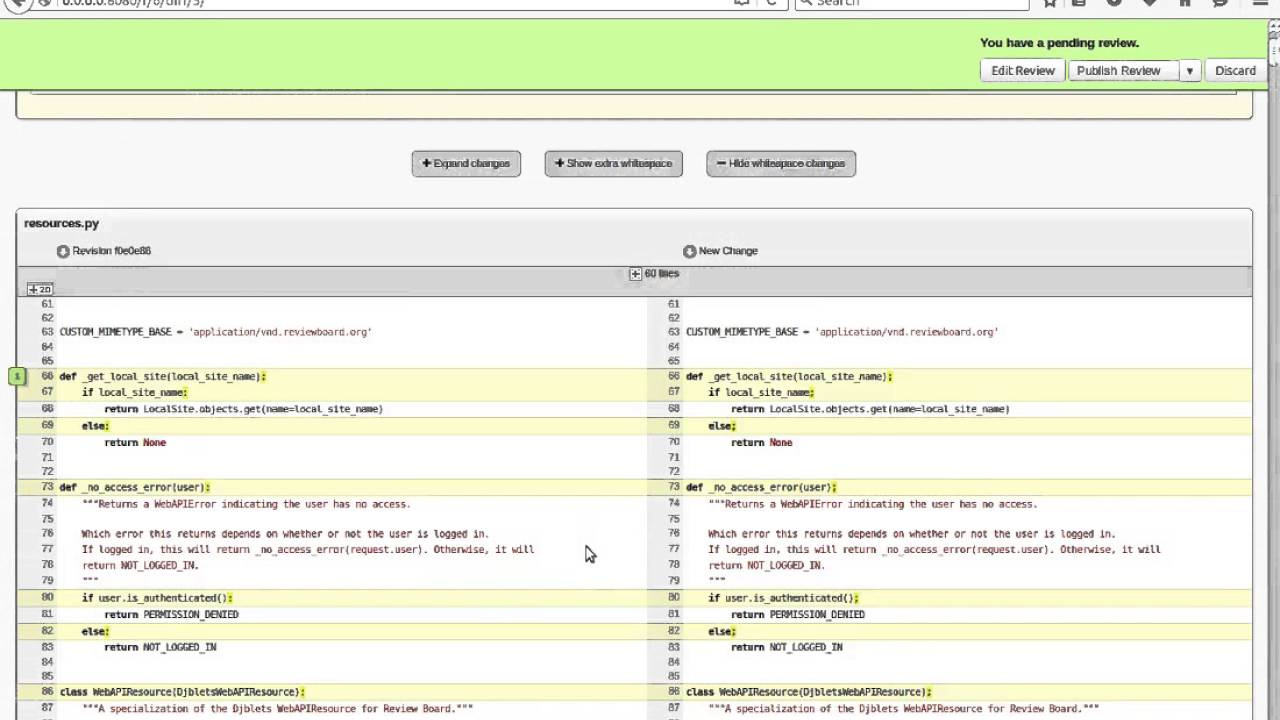Open the resources.py file heading
Image resolution: width=1280 pixels, height=720 pixels.
tap(61, 223)
